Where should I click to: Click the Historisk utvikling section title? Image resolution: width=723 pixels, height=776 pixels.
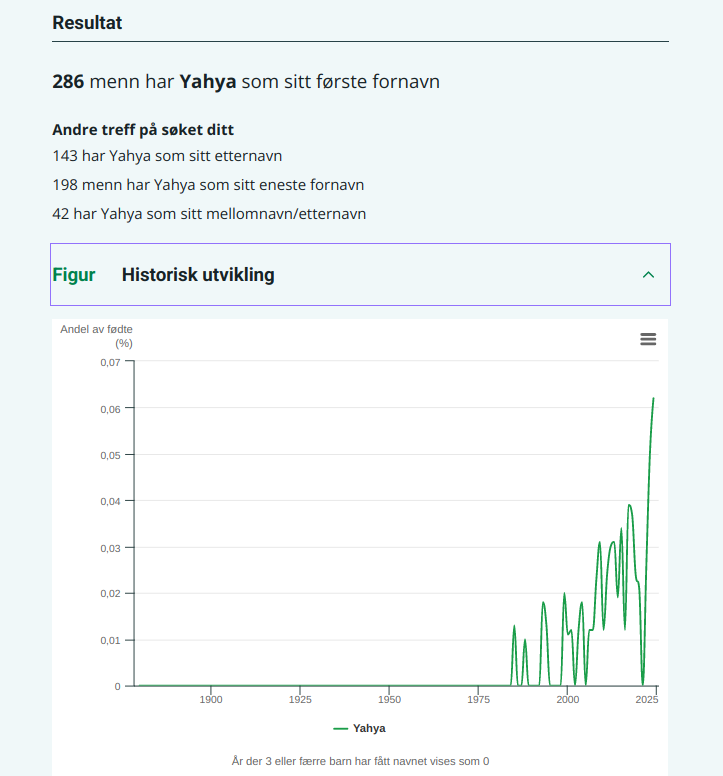pyautogui.click(x=198, y=275)
